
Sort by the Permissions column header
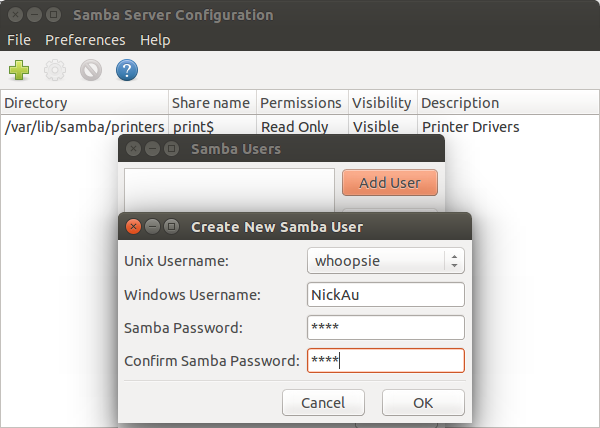[x=302, y=103]
